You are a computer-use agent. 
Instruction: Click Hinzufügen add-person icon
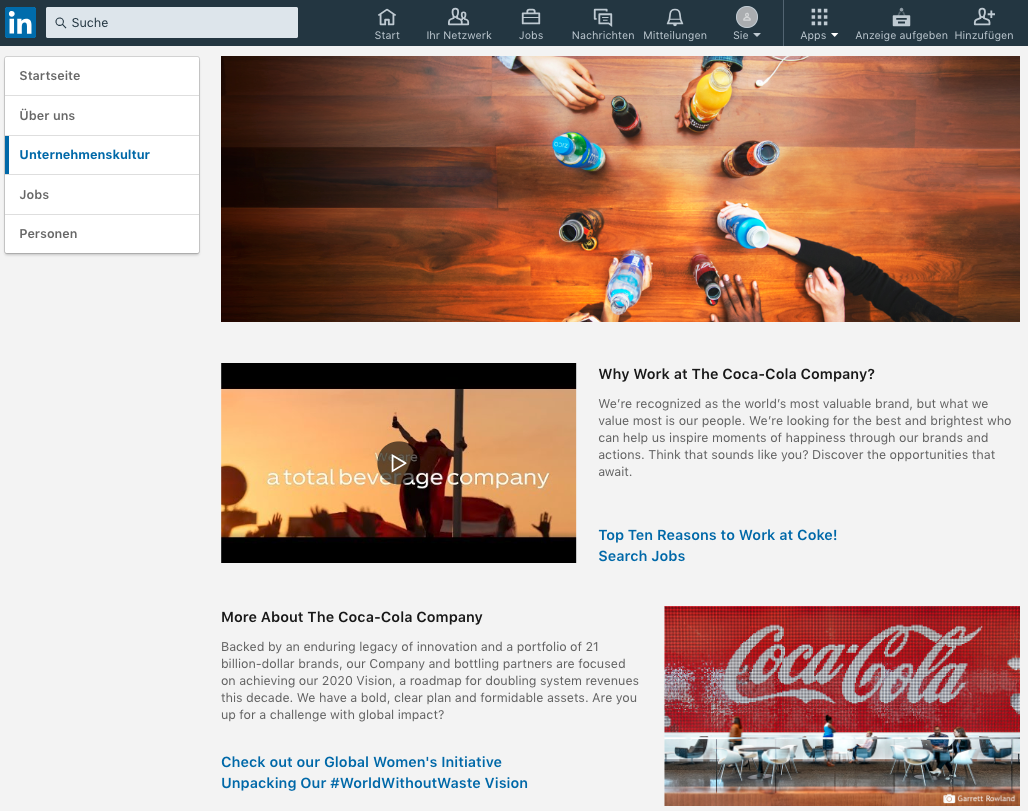click(x=984, y=17)
